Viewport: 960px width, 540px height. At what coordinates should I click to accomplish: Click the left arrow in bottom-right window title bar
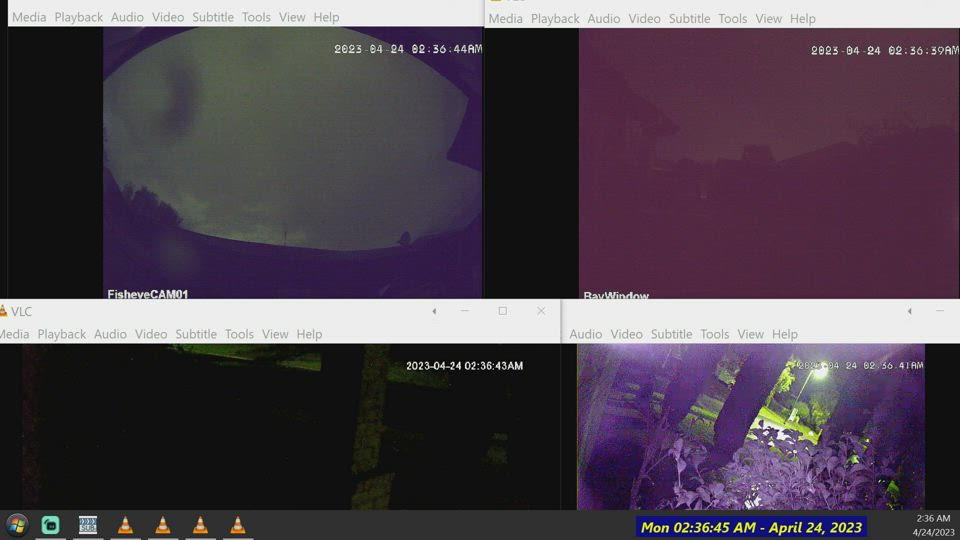pos(909,311)
